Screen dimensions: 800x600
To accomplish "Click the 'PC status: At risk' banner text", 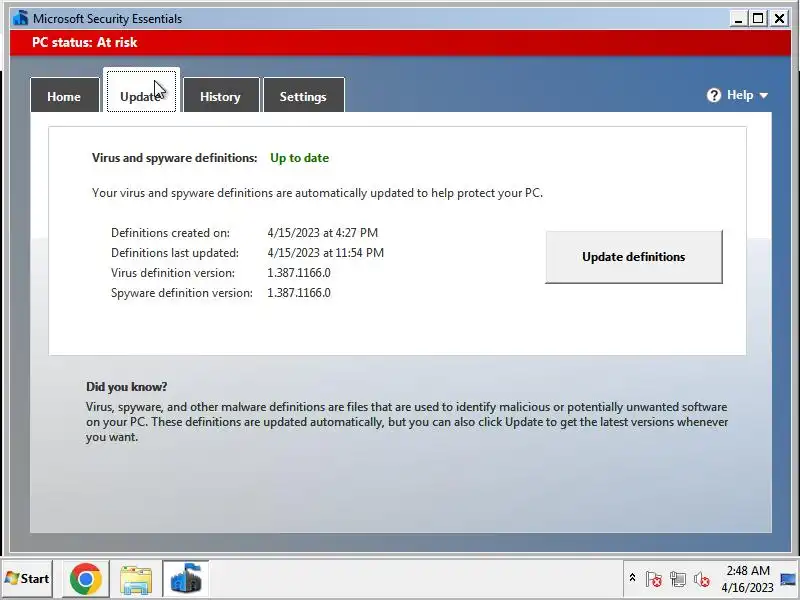I will (x=85, y=42).
